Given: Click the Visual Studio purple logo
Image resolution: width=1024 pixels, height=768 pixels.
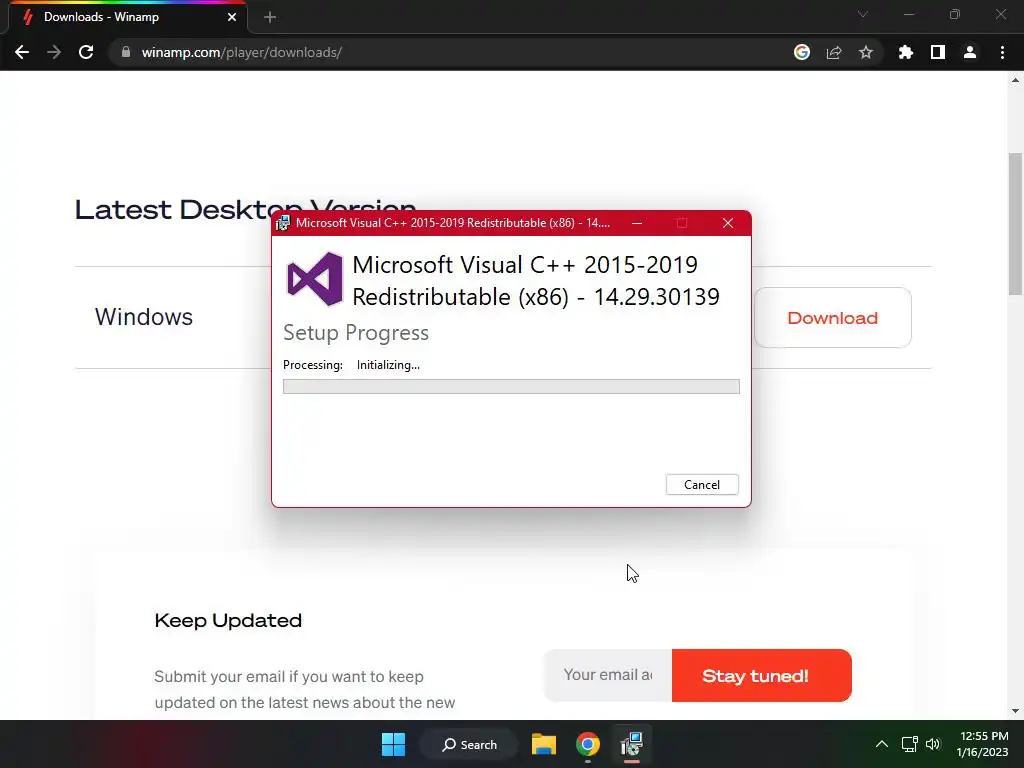Looking at the screenshot, I should coord(315,279).
